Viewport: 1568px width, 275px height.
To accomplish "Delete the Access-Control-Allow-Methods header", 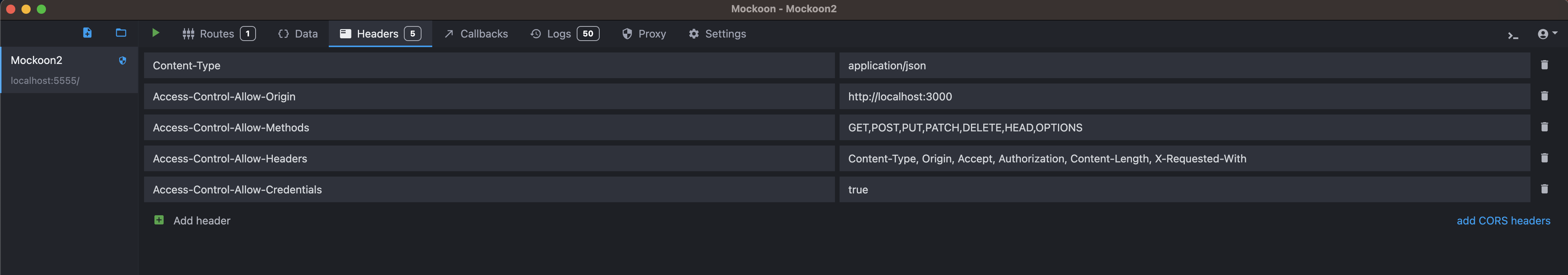I will coord(1544,126).
